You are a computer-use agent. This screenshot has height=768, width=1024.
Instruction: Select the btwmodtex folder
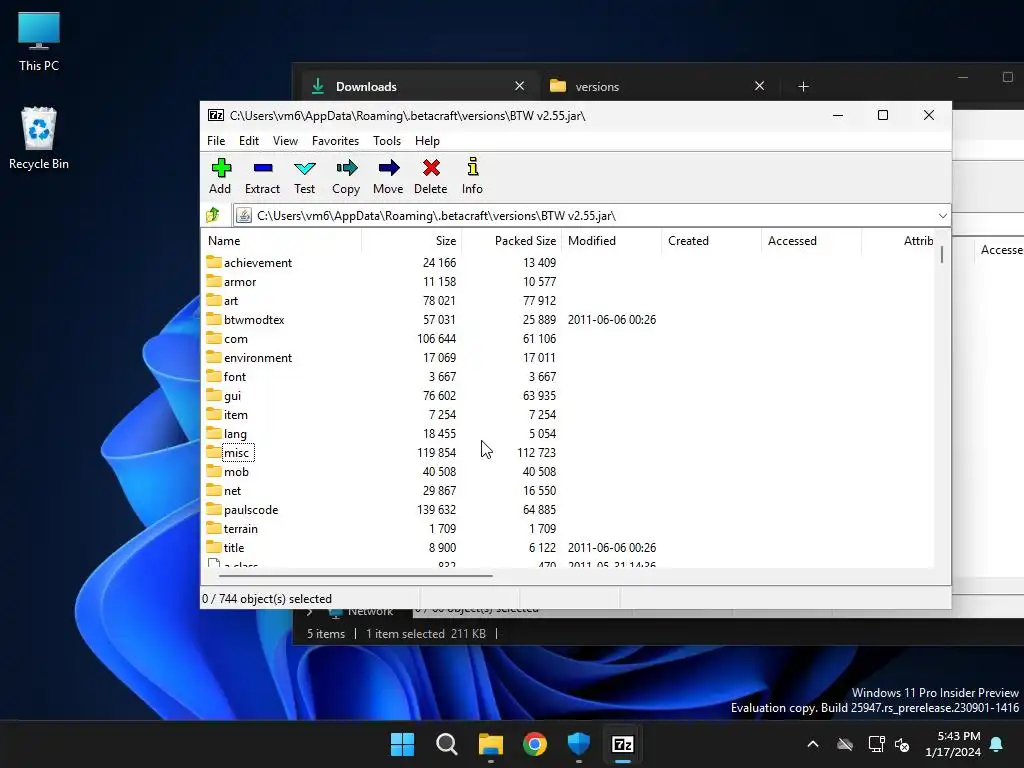point(254,320)
